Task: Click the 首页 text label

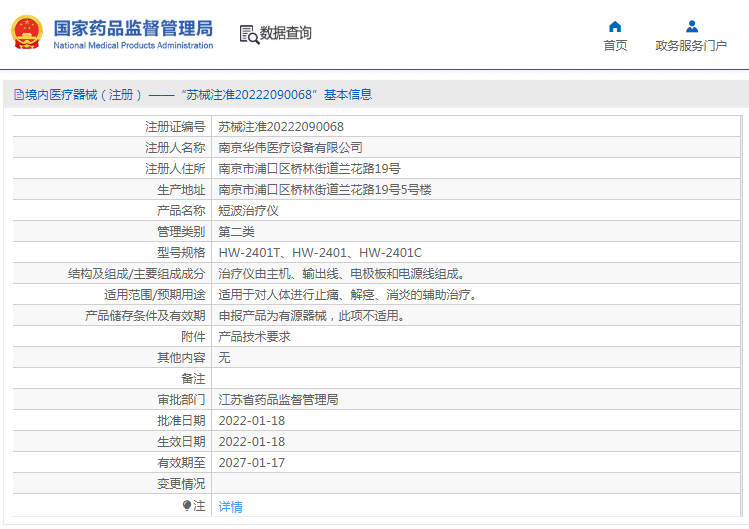Action: (x=615, y=45)
